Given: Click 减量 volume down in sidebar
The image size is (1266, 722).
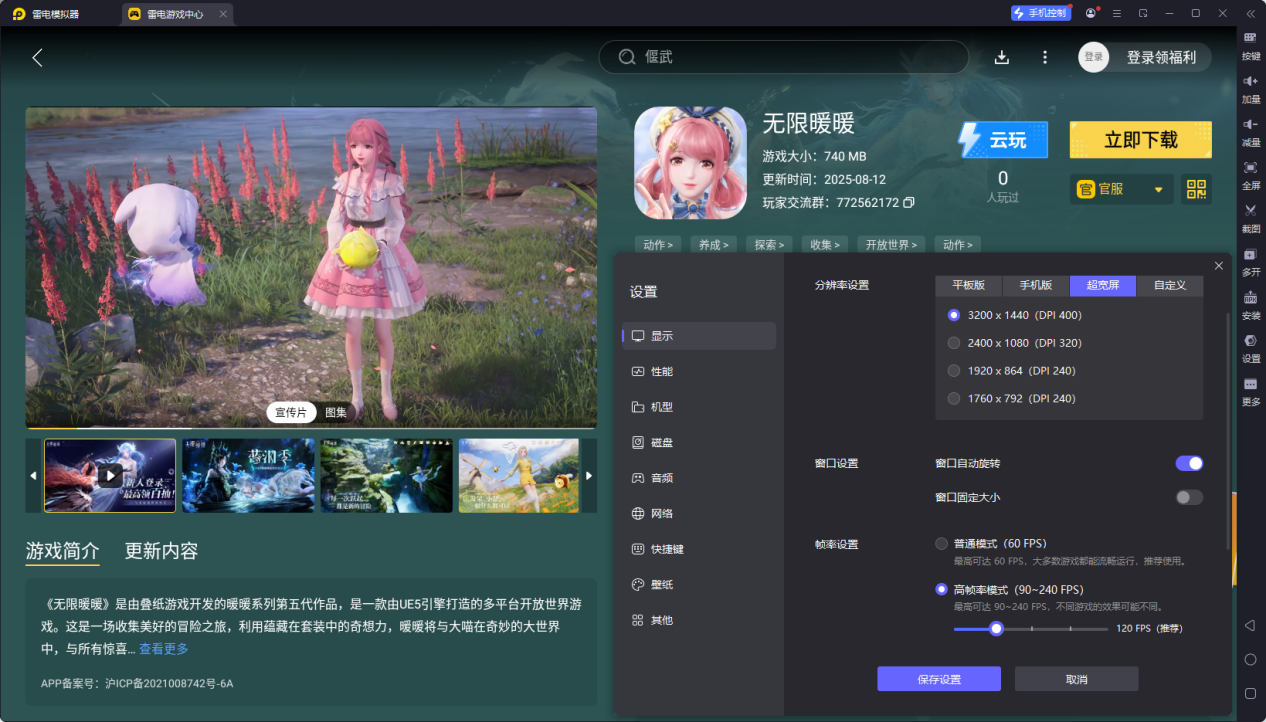Looking at the screenshot, I should point(1250,131).
